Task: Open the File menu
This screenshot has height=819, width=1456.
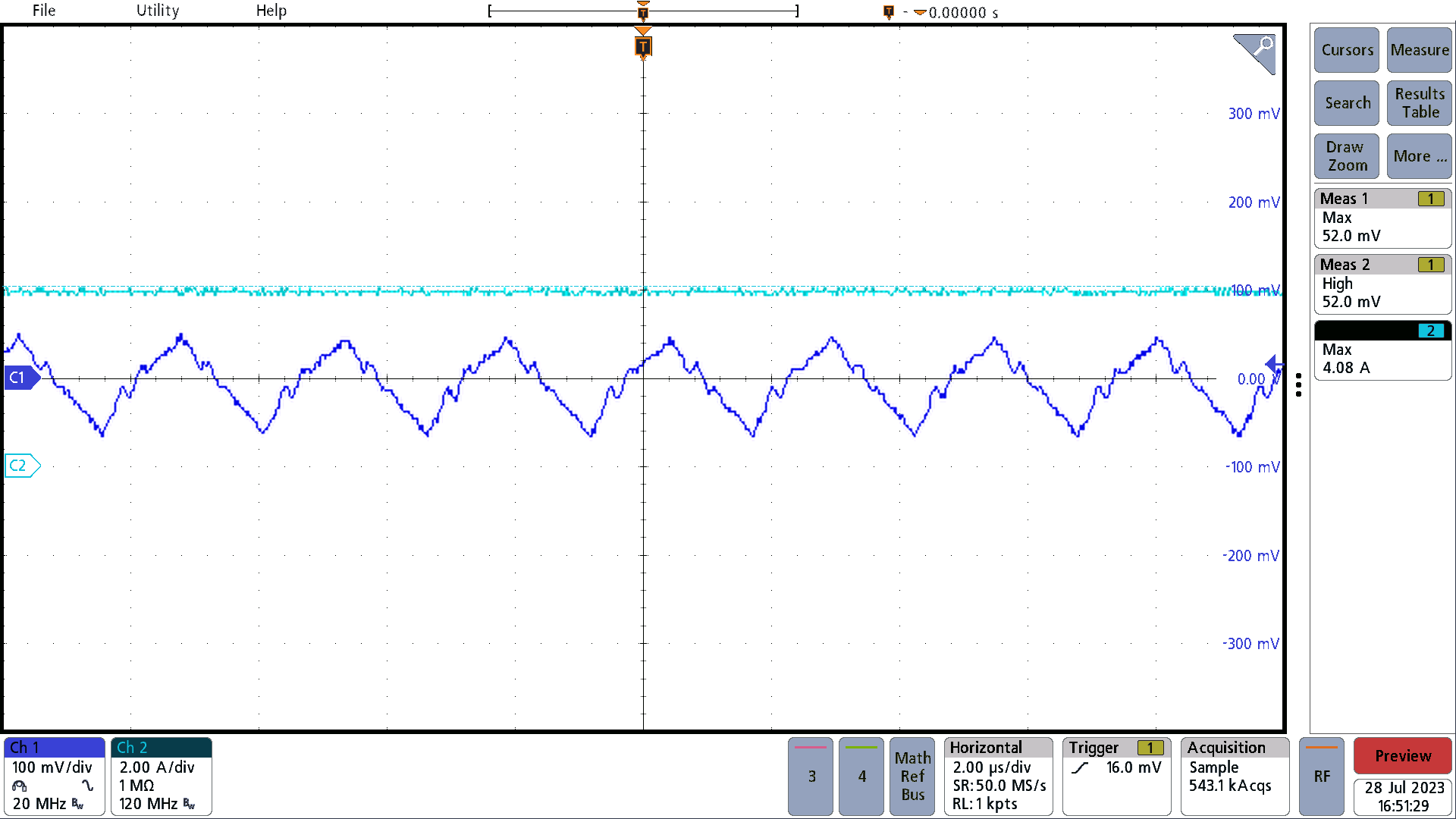Action: point(44,11)
